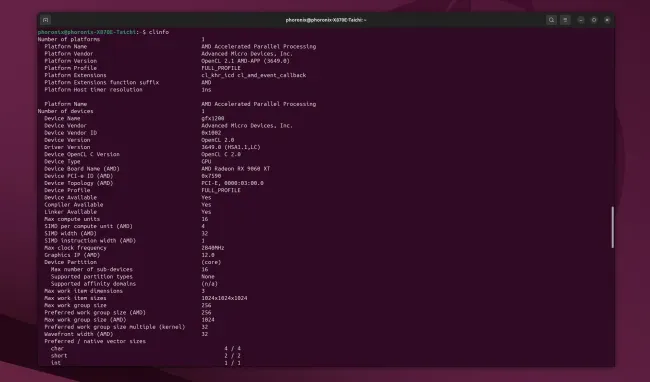Click the terminal vertical scrollbar thumb
This screenshot has width=650, height=382.
coord(612,227)
